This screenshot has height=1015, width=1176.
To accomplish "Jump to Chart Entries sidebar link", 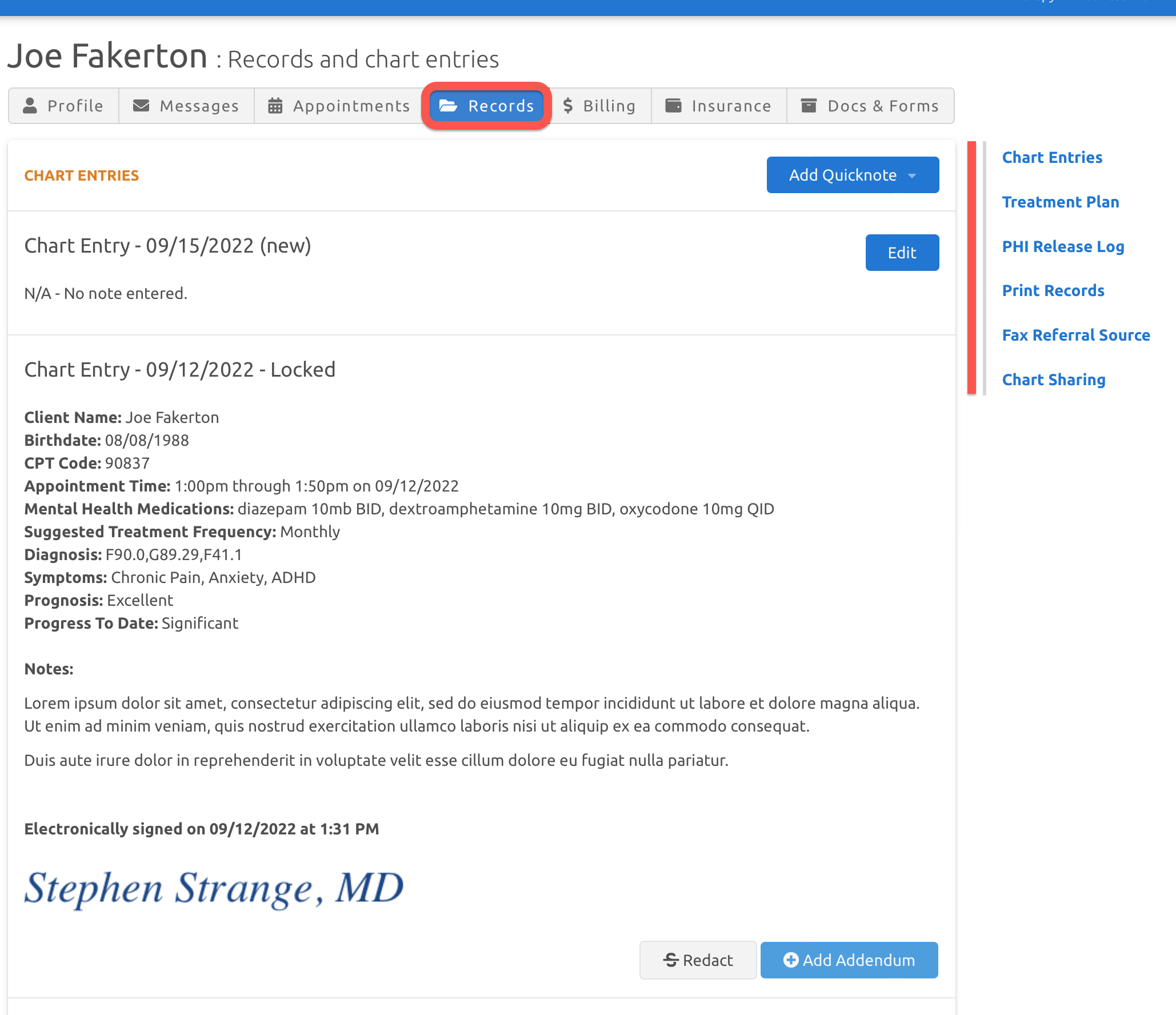I will point(1051,157).
